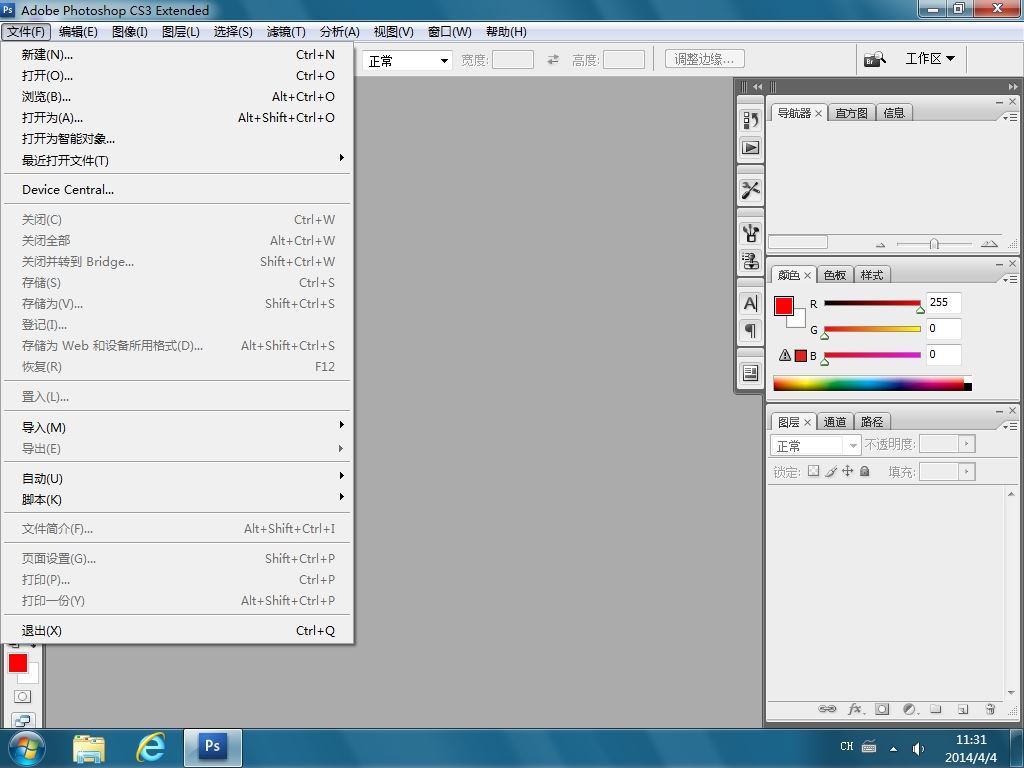The image size is (1024, 768).
Task: Open the color panel options menu
Action: click(1010, 279)
